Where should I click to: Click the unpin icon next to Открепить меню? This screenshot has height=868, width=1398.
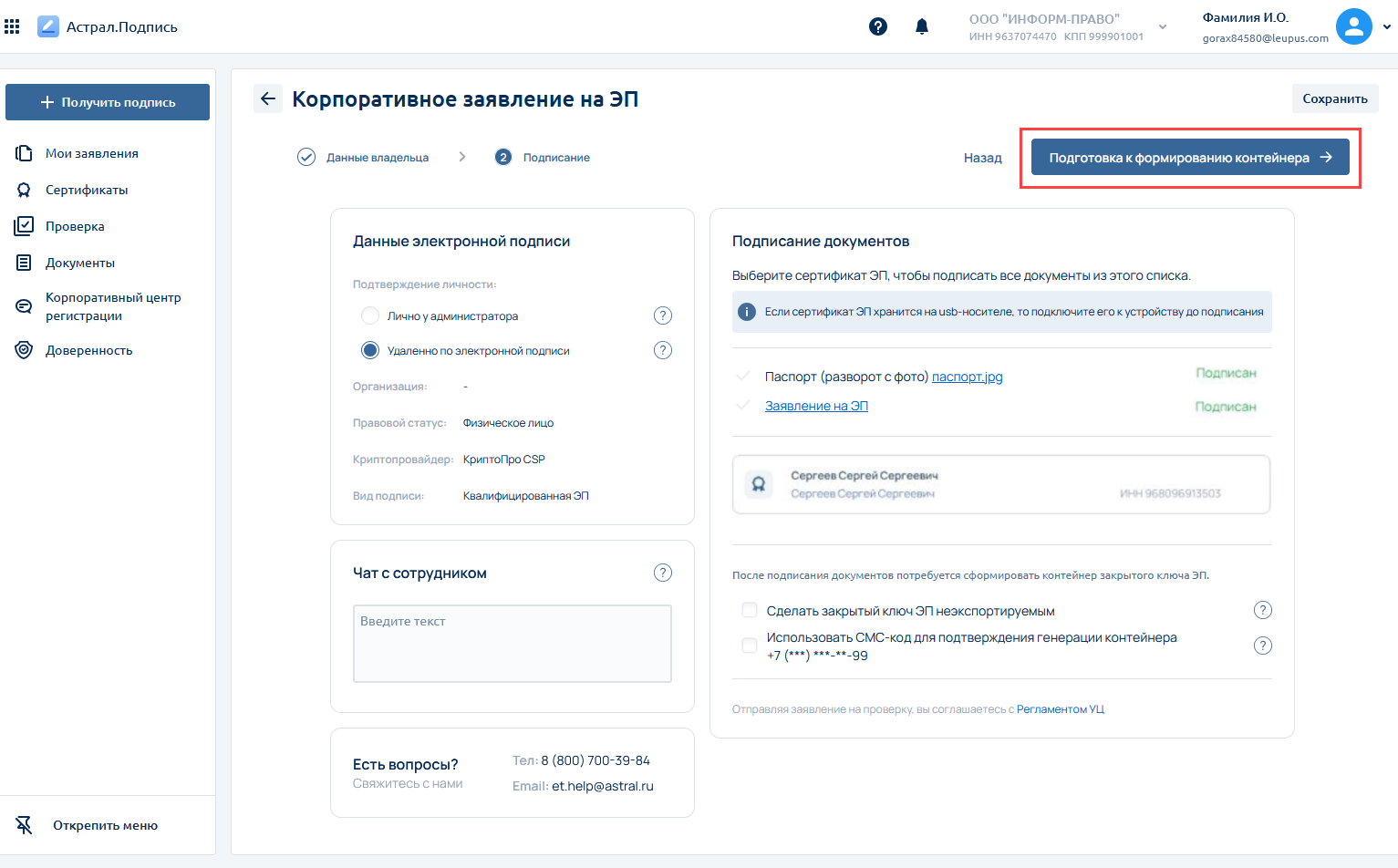coord(24,825)
